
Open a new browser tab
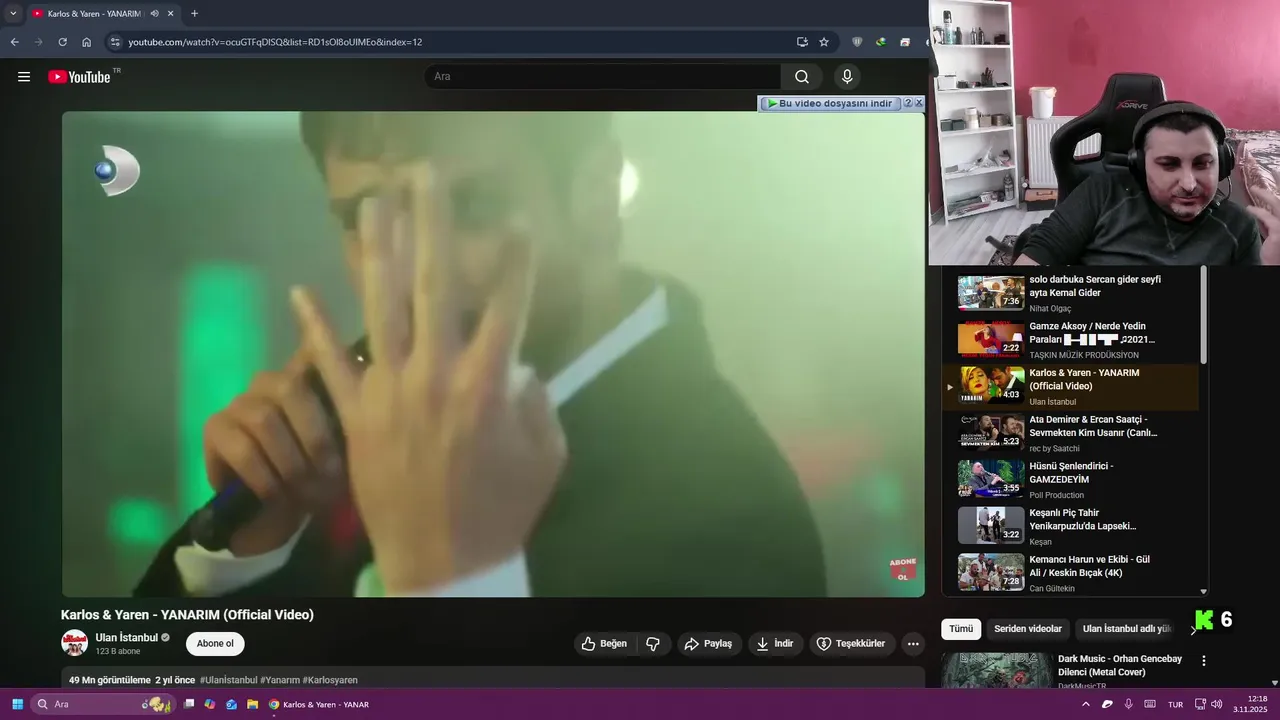click(194, 14)
